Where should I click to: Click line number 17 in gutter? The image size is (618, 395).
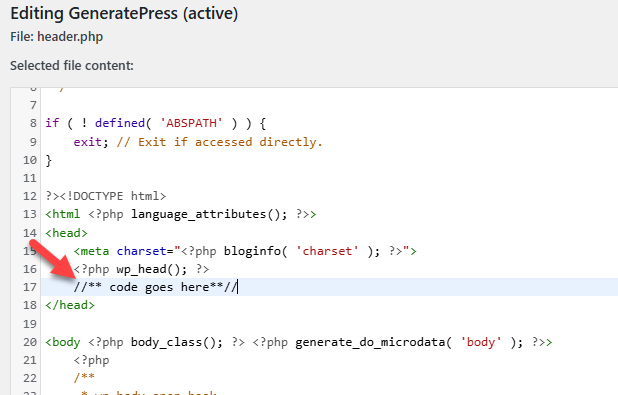[30, 287]
